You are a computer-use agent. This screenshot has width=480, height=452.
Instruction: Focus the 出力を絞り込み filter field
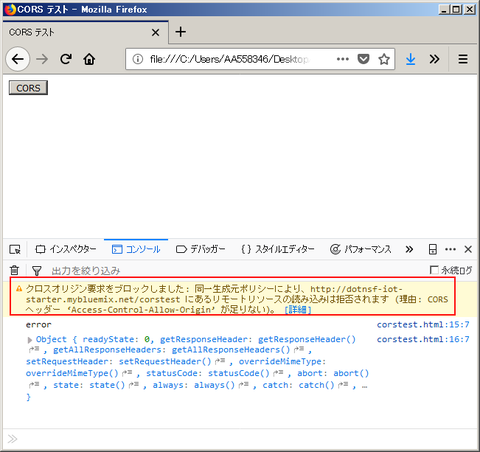click(233, 270)
